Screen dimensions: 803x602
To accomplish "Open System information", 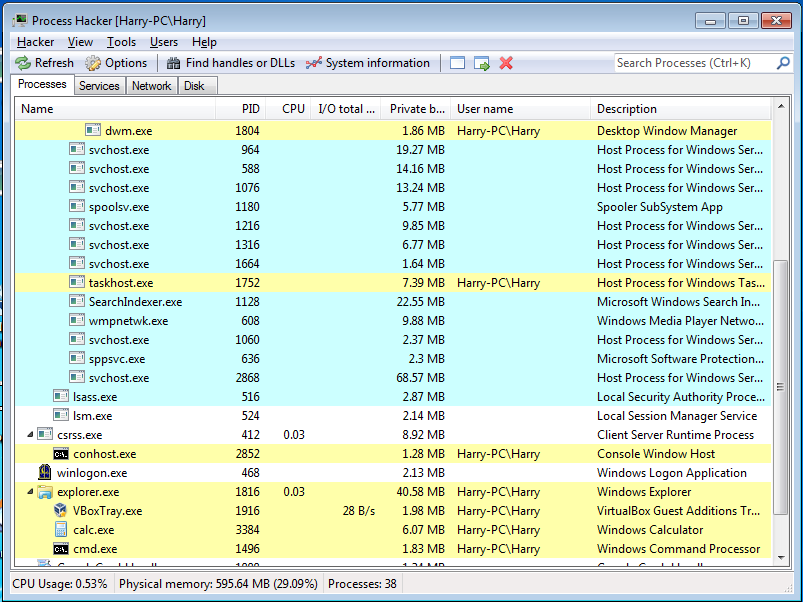I will click(x=368, y=63).
